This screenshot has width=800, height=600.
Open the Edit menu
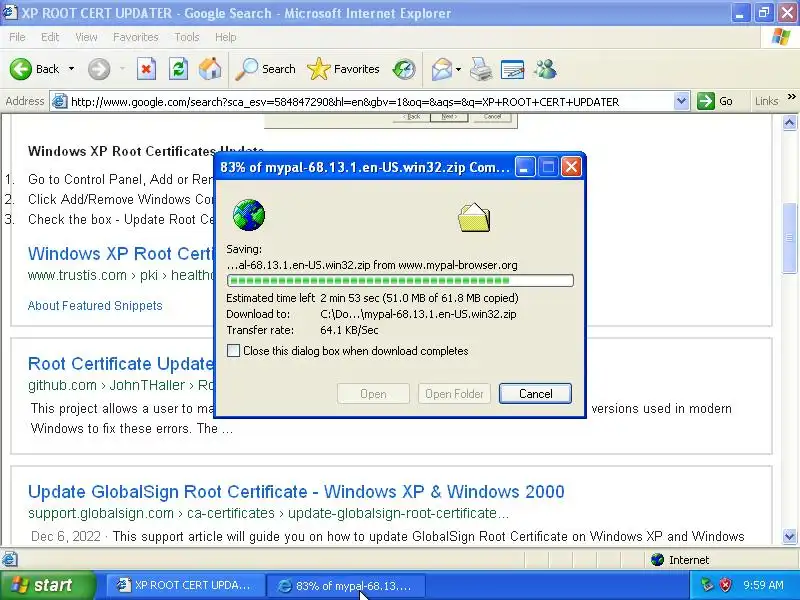click(50, 37)
